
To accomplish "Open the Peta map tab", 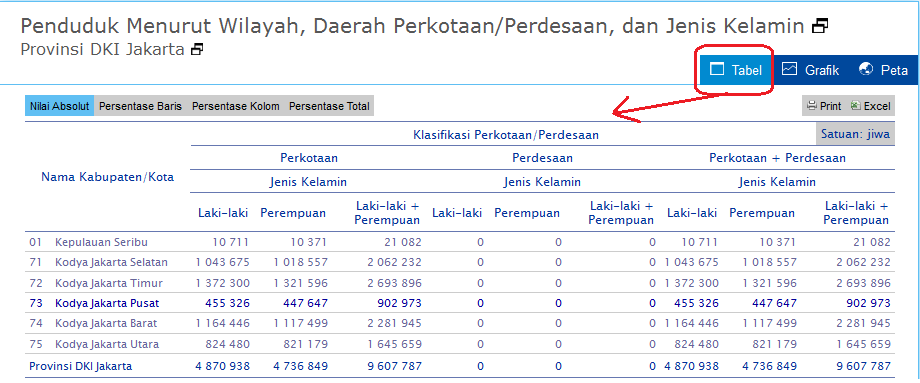I will [884, 70].
